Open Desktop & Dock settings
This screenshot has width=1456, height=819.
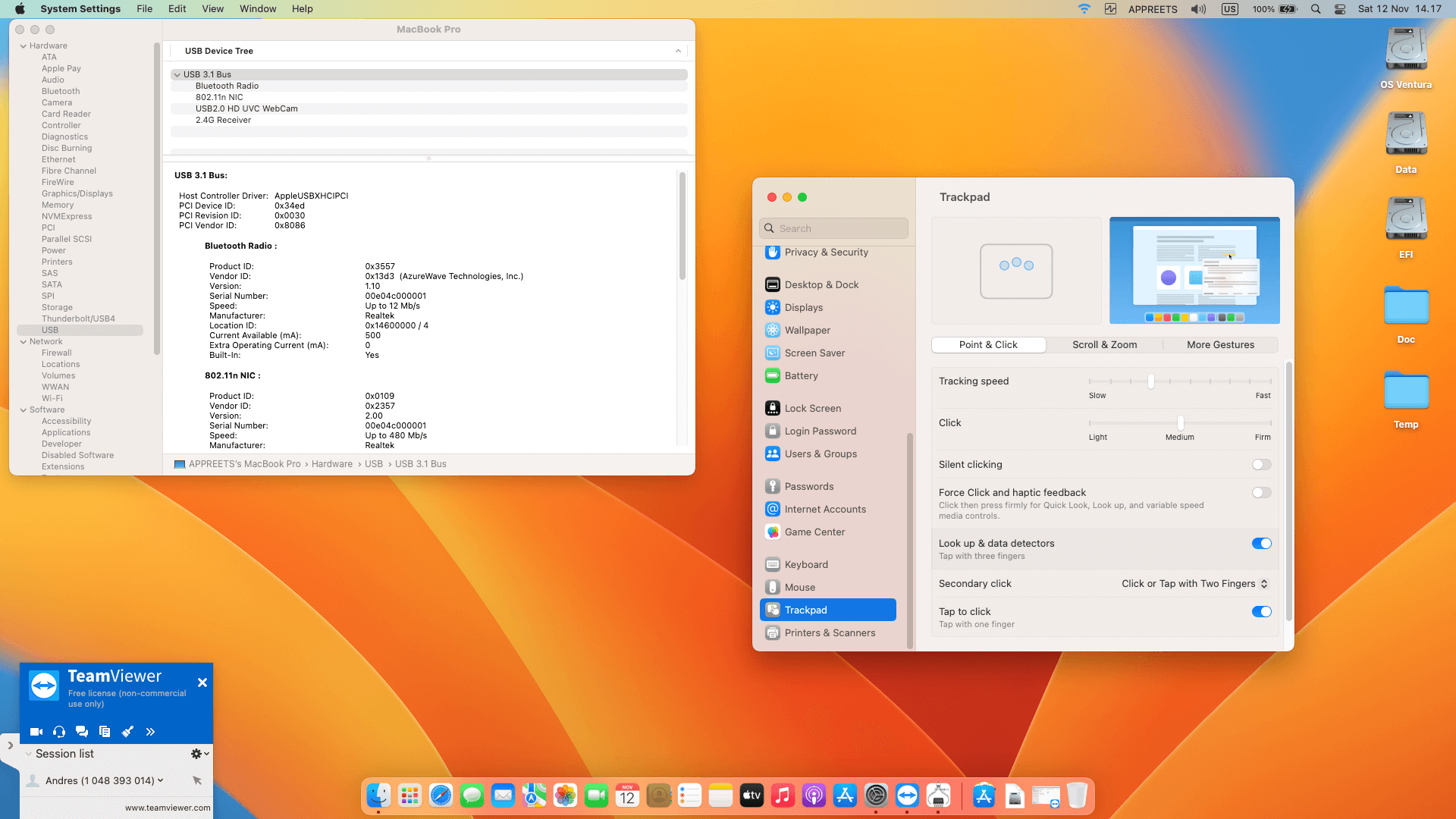click(x=828, y=284)
